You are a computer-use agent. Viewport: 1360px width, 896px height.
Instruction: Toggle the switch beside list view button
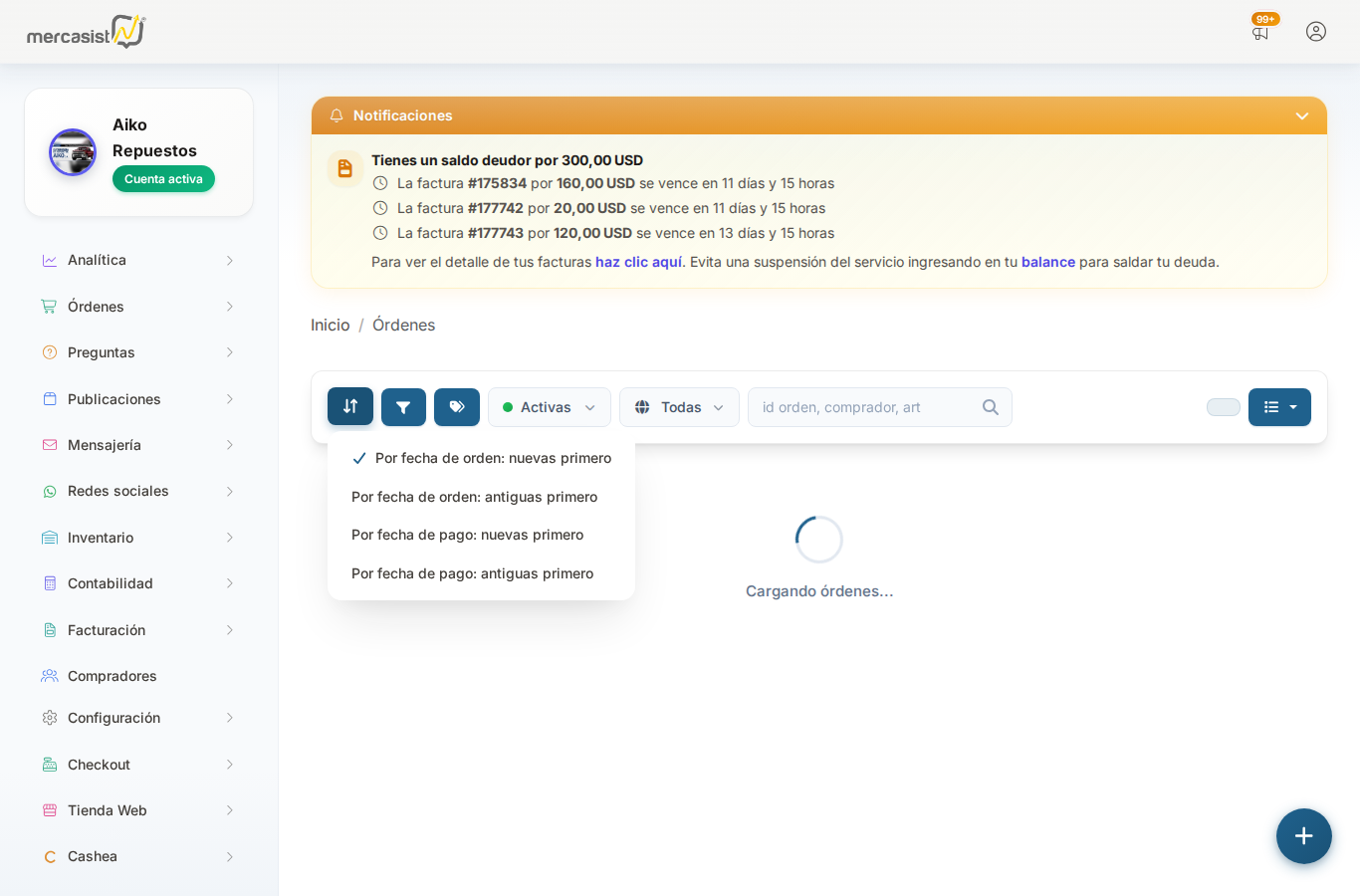1223,407
